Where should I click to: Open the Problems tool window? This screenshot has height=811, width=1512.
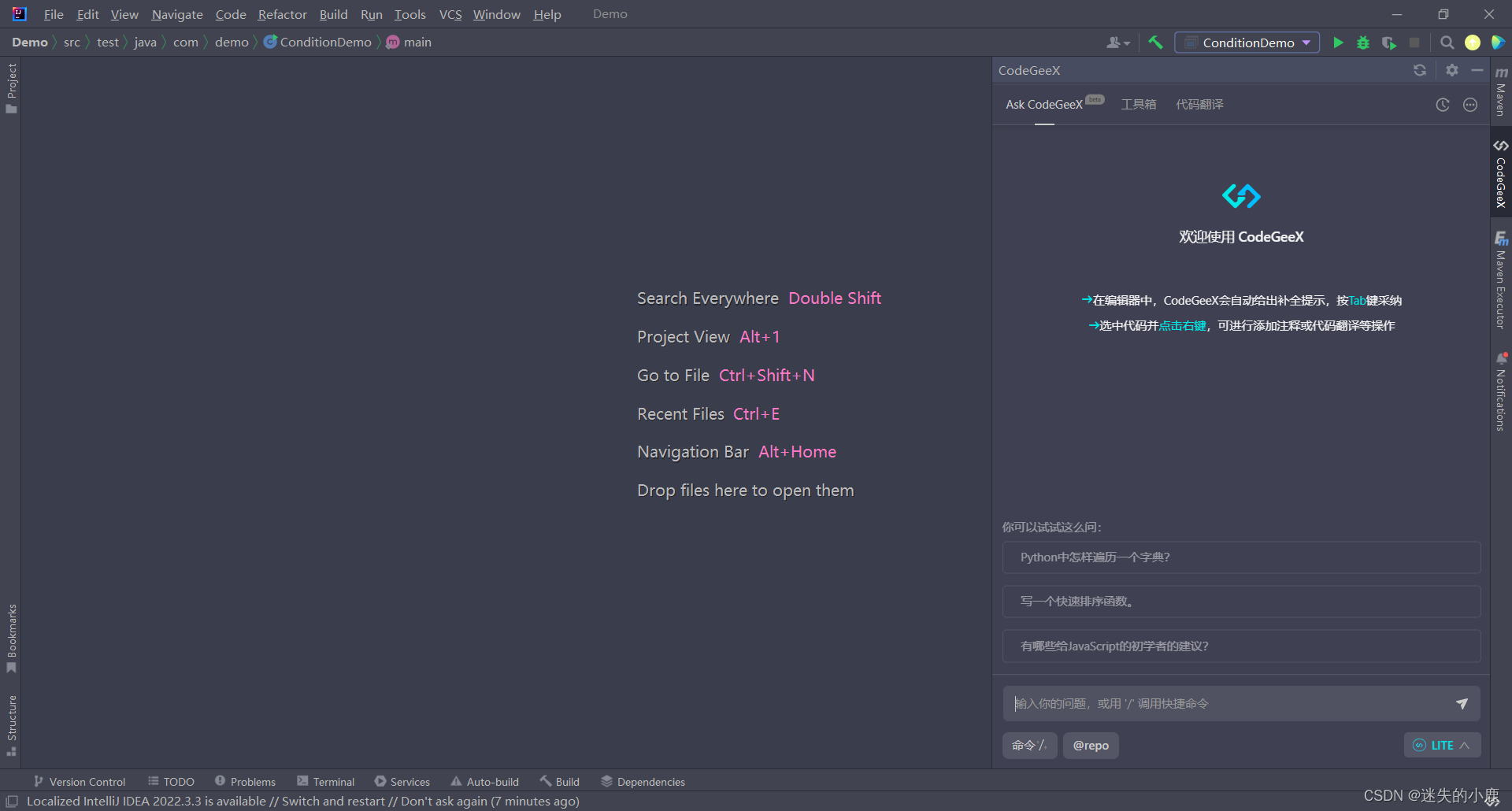(245, 782)
